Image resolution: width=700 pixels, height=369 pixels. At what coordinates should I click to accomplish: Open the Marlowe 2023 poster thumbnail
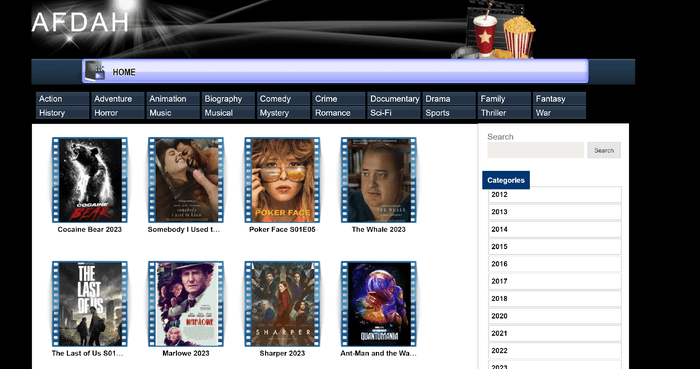186,304
